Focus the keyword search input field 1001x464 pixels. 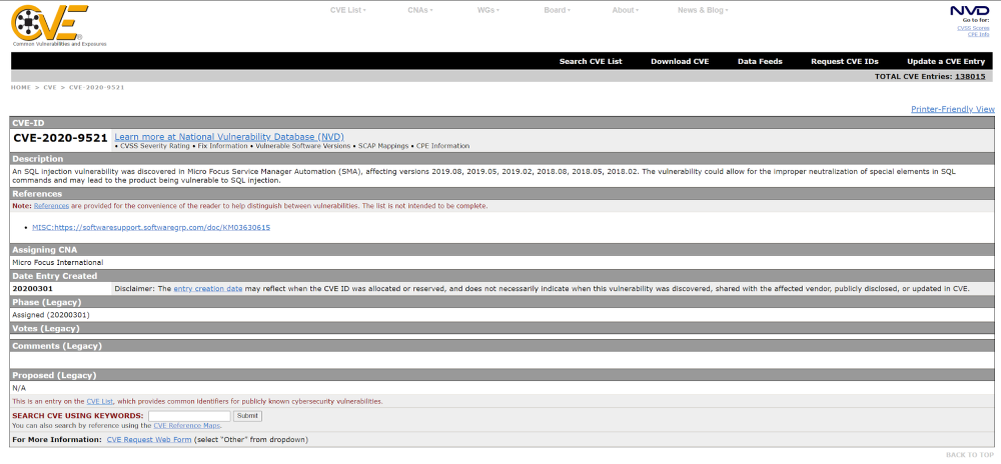click(x=189, y=416)
